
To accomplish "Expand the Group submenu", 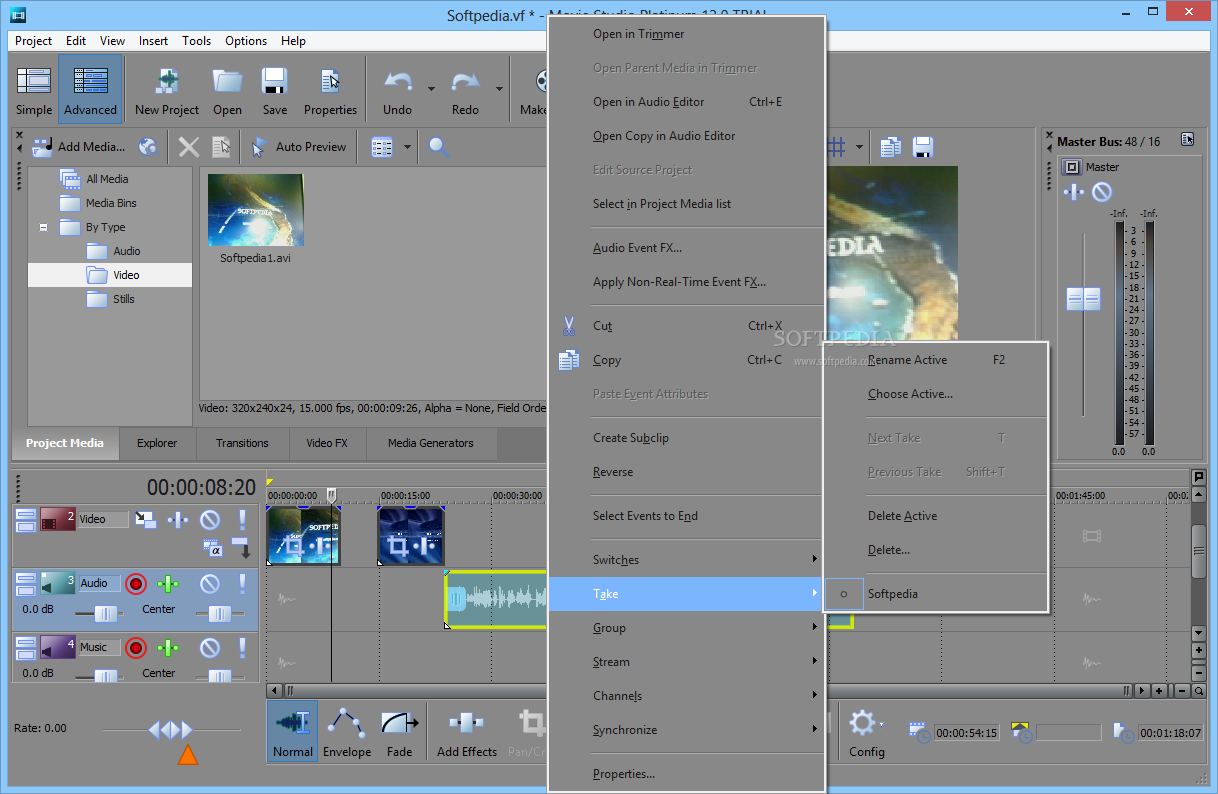I will pyautogui.click(x=686, y=628).
